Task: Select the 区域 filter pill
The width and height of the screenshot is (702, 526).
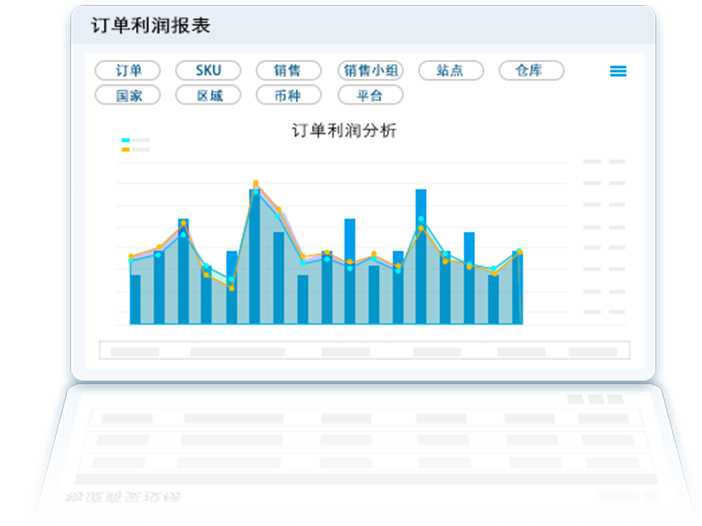Action: point(208,96)
